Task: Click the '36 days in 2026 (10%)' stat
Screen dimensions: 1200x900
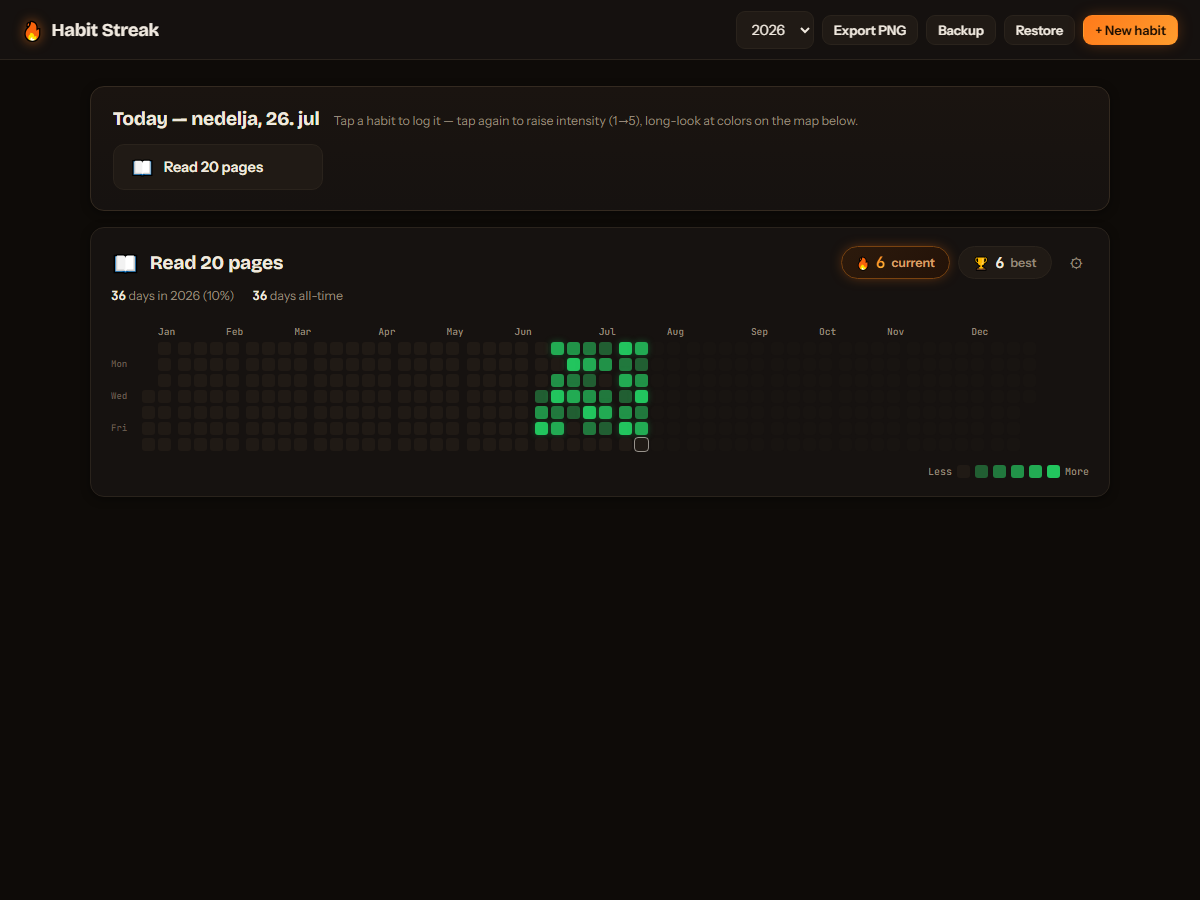Action: coord(172,296)
